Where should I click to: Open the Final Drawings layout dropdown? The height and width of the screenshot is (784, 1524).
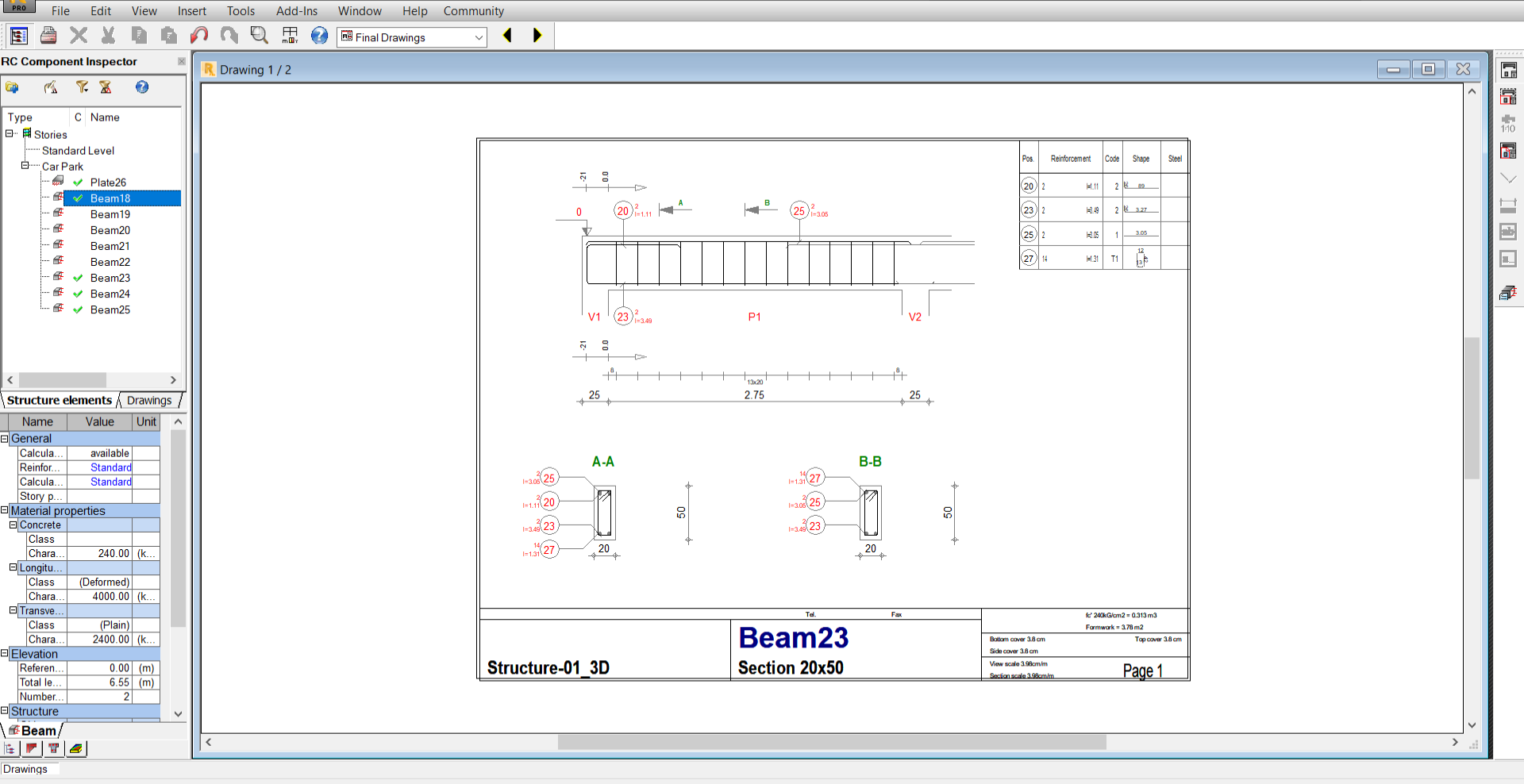[479, 37]
